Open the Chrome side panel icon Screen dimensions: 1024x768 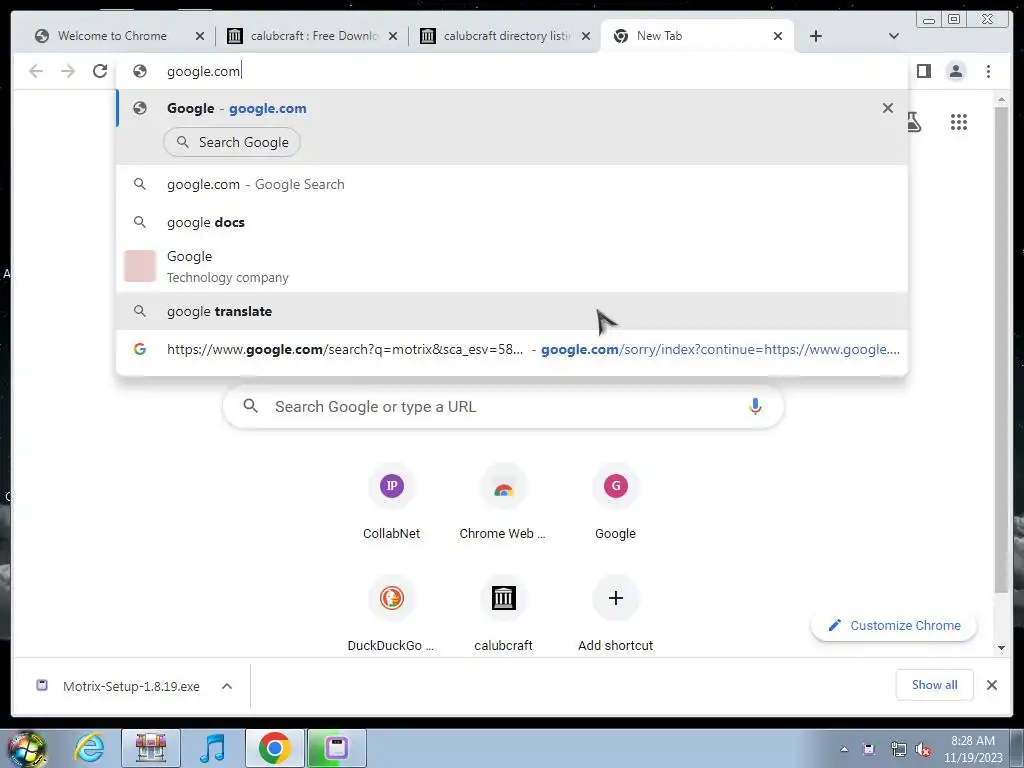point(923,71)
